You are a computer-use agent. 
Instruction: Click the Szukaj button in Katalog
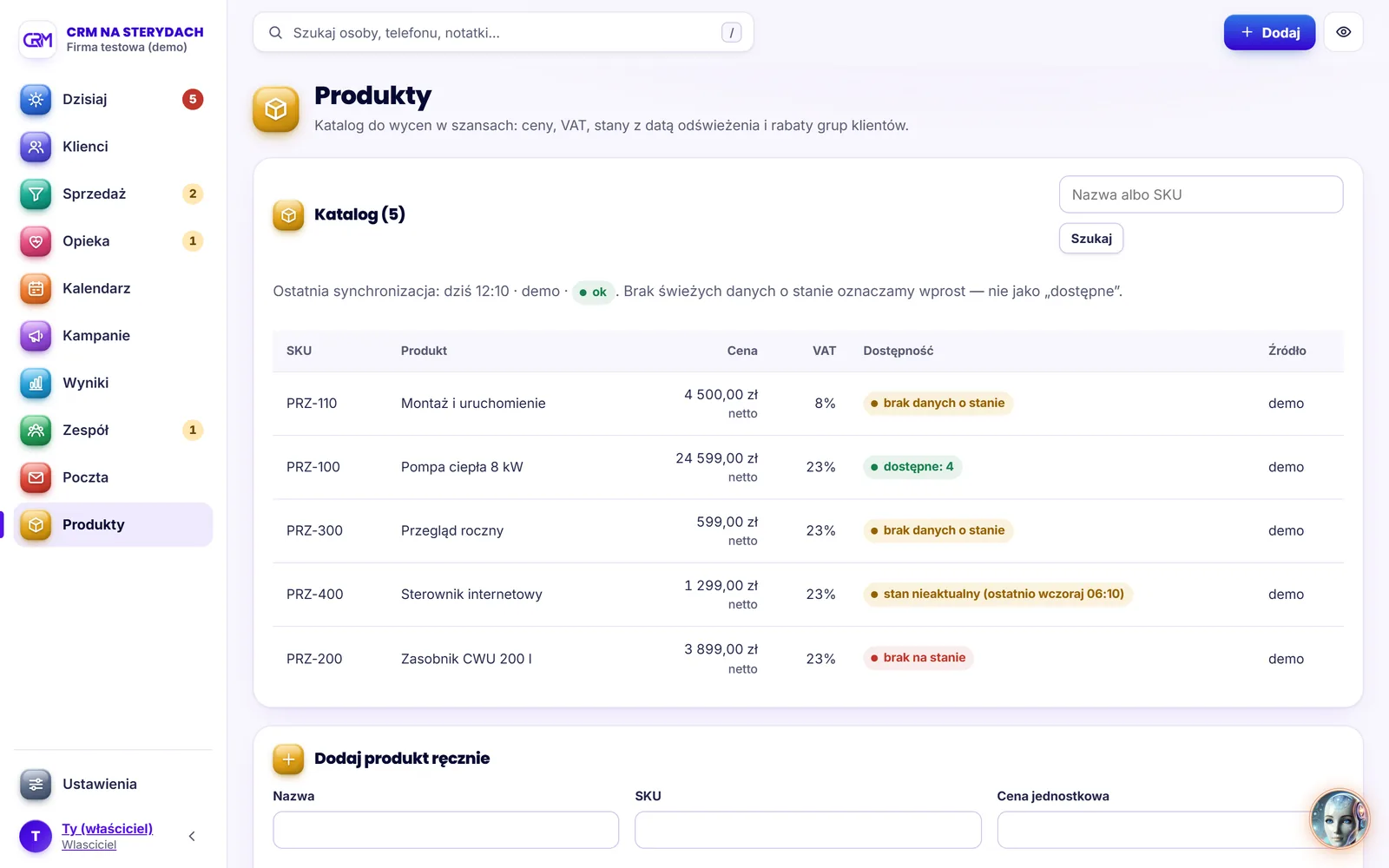(x=1091, y=239)
